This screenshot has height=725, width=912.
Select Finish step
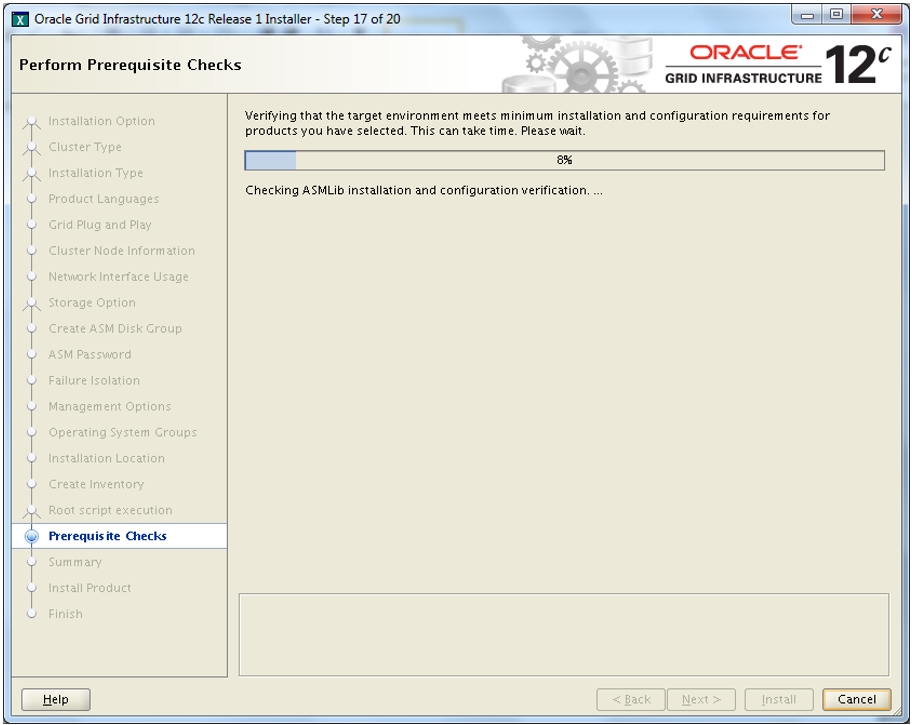65,614
